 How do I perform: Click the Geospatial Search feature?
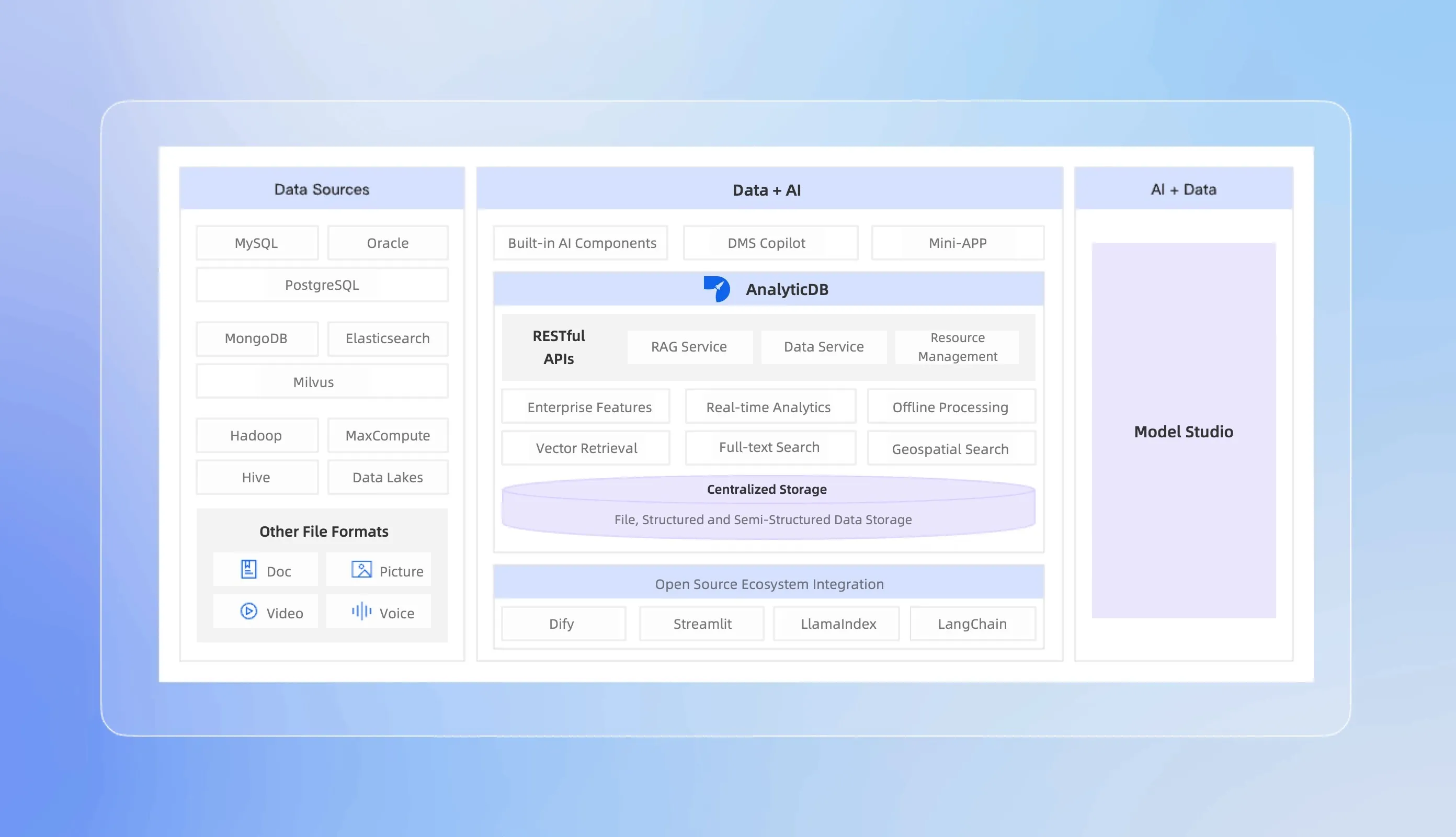click(x=950, y=448)
